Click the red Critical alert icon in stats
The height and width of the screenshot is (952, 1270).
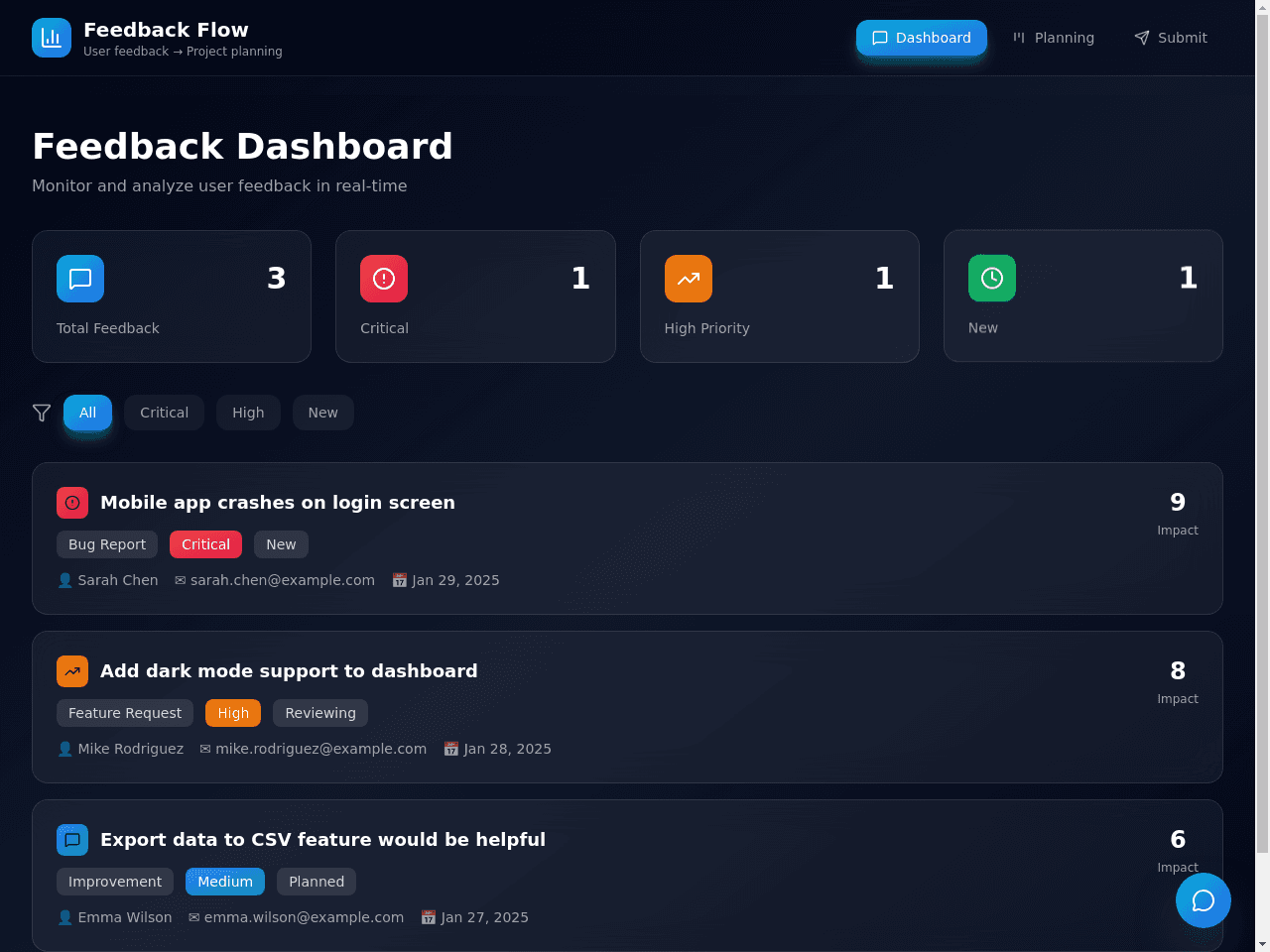(x=384, y=279)
